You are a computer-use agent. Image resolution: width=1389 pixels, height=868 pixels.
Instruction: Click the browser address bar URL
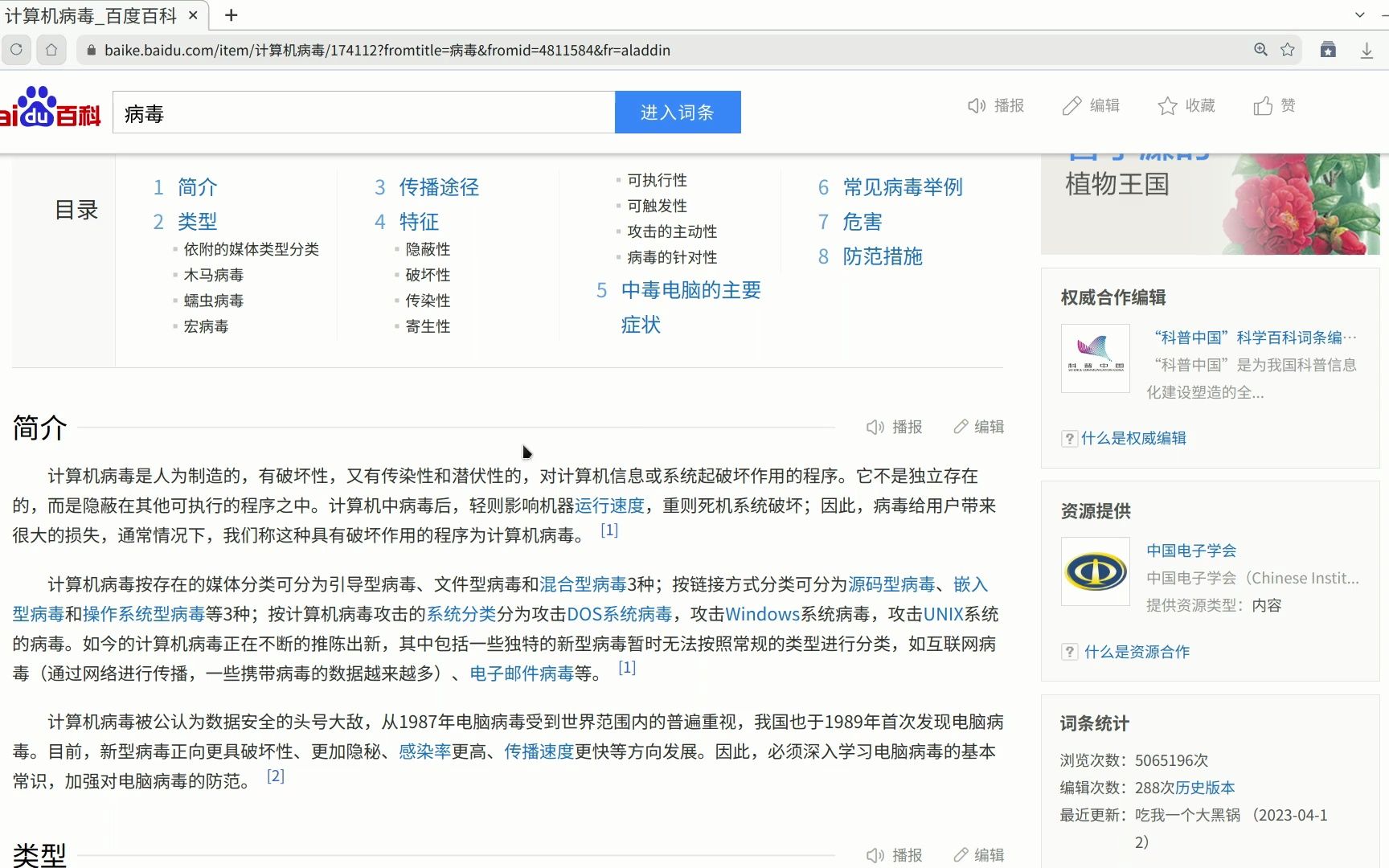[387, 50]
